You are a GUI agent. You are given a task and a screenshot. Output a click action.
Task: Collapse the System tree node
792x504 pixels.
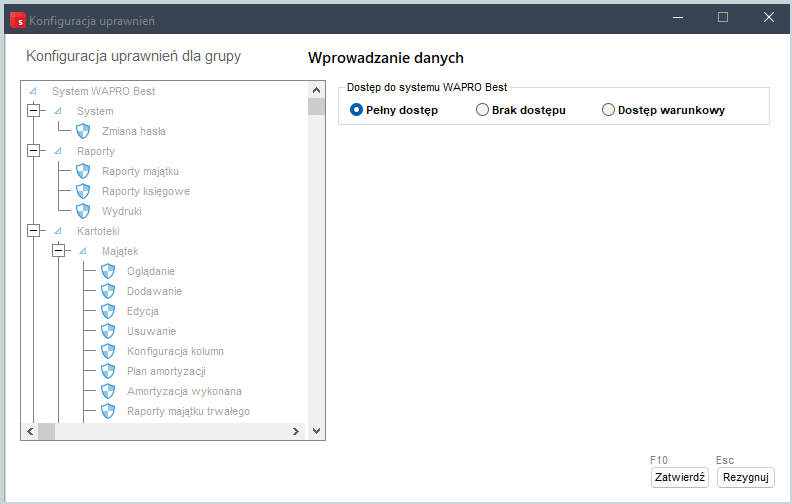pyautogui.click(x=33, y=110)
